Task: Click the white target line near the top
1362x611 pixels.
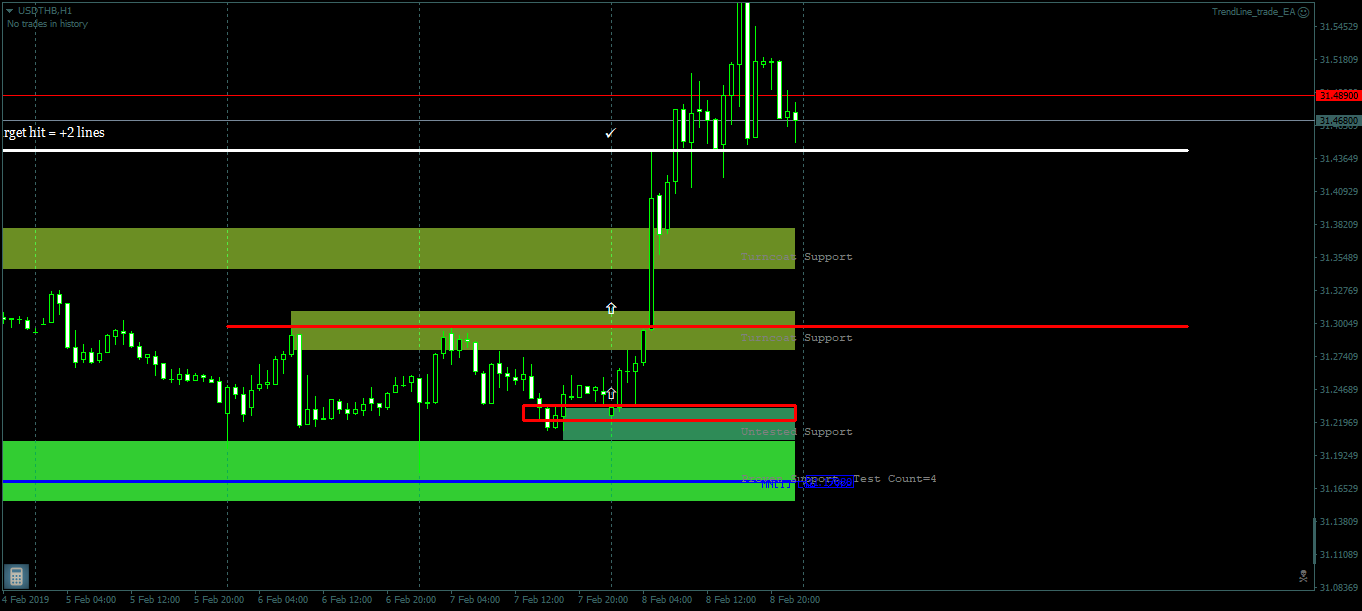Action: pyautogui.click(x=1000, y=150)
